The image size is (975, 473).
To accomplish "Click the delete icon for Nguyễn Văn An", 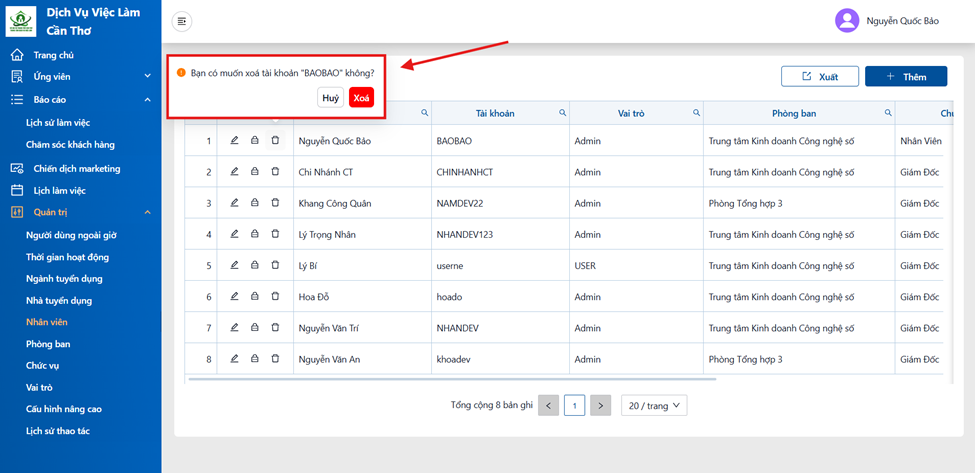I will click(x=275, y=359).
